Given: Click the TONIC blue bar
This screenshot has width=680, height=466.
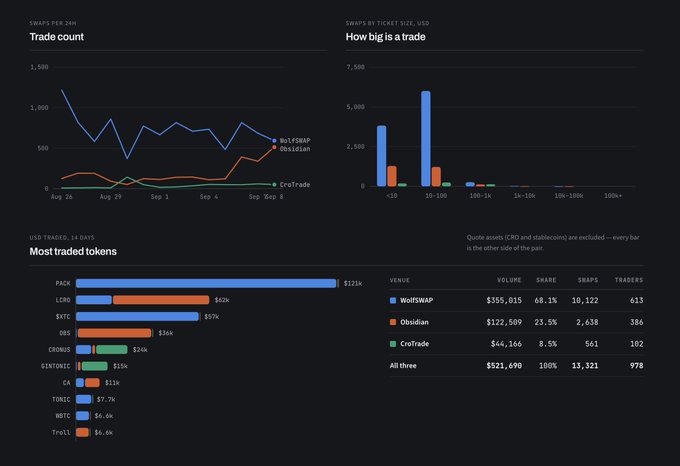Looking at the screenshot, I should tap(83, 399).
